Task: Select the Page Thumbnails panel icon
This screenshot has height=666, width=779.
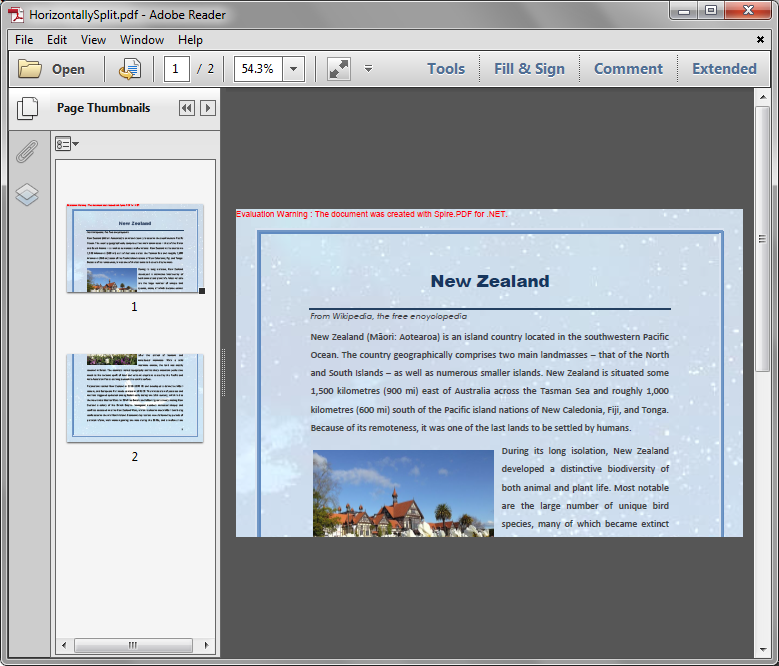Action: pyautogui.click(x=27, y=108)
